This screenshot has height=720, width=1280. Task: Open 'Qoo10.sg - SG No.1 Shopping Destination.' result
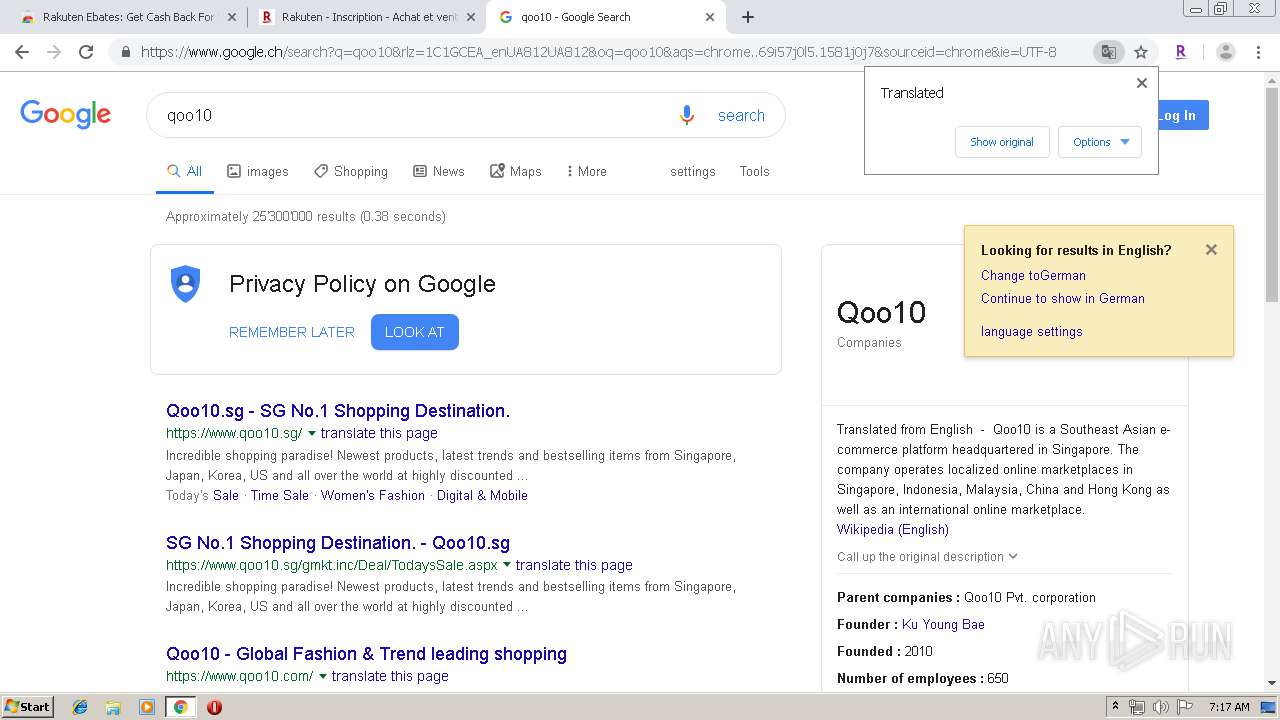click(338, 411)
